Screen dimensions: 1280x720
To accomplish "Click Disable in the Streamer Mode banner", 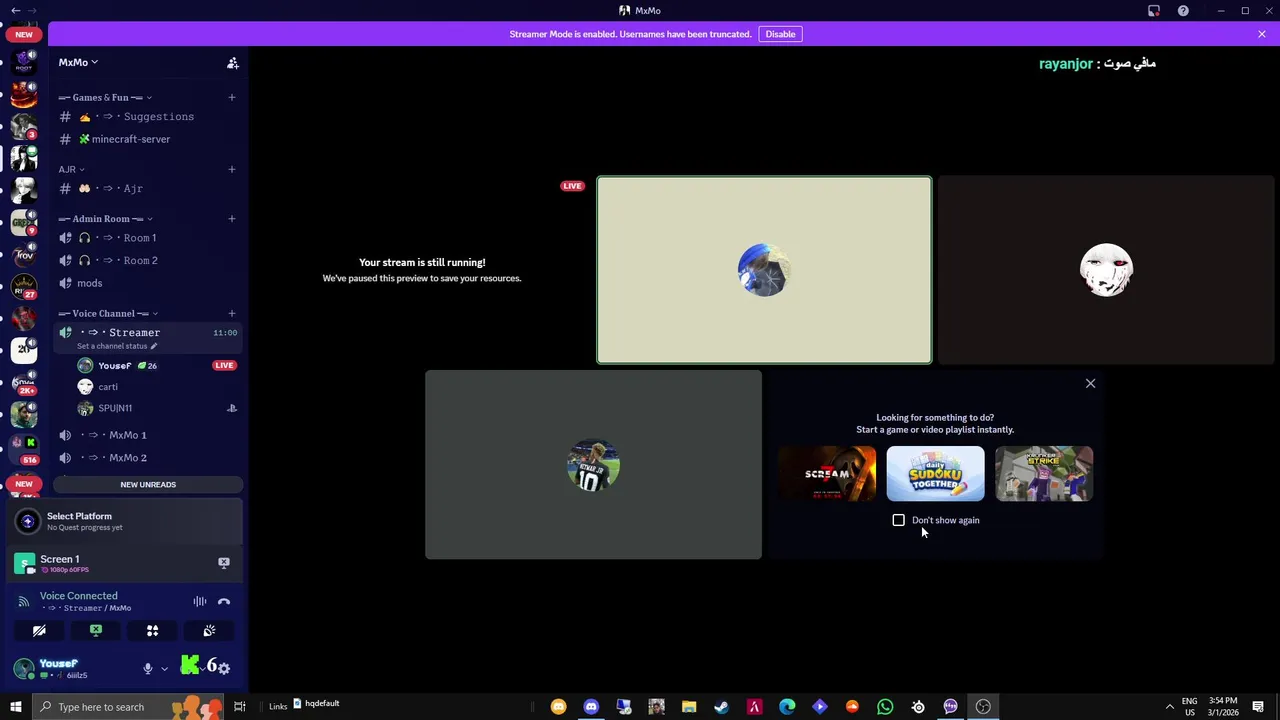I will click(x=780, y=34).
